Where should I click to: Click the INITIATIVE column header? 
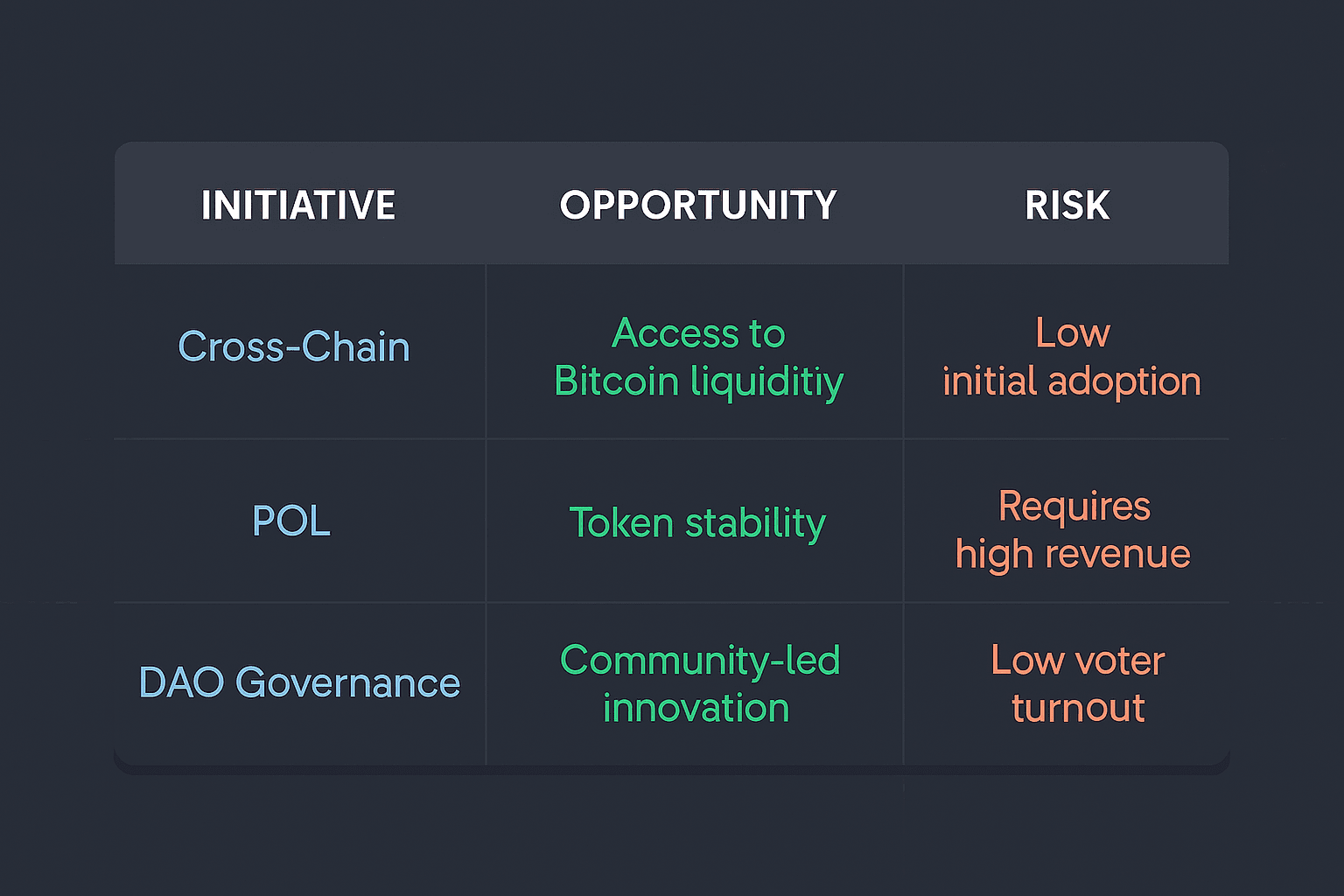point(298,206)
